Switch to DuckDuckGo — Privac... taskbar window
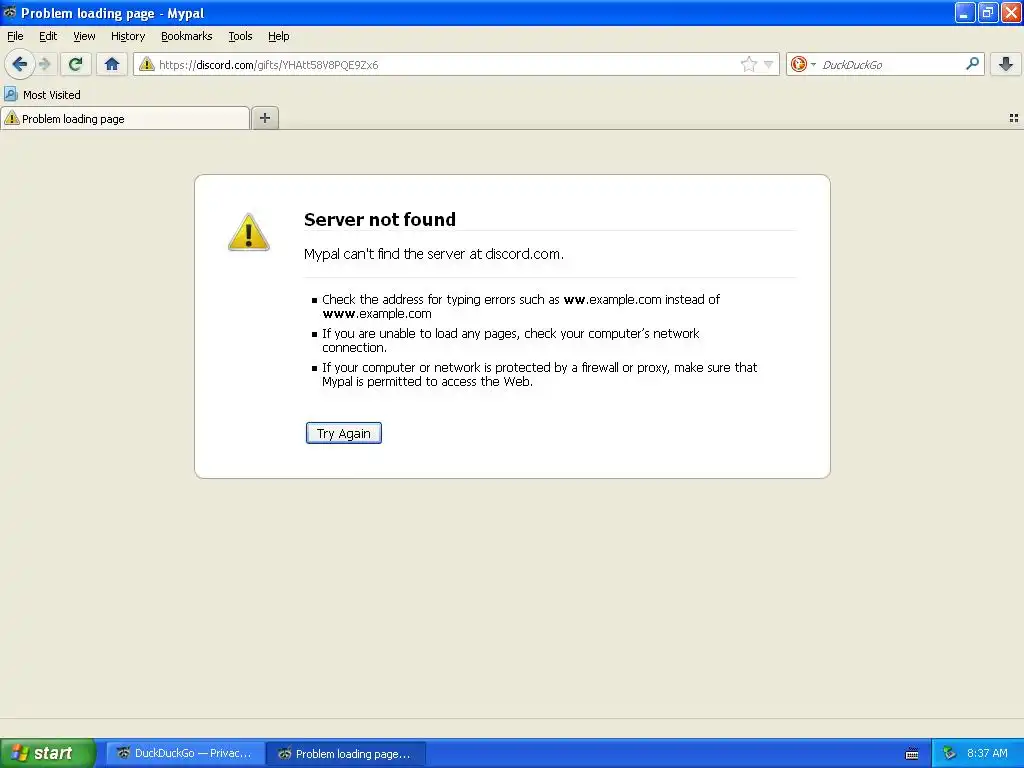Image resolution: width=1024 pixels, height=768 pixels. 185,753
